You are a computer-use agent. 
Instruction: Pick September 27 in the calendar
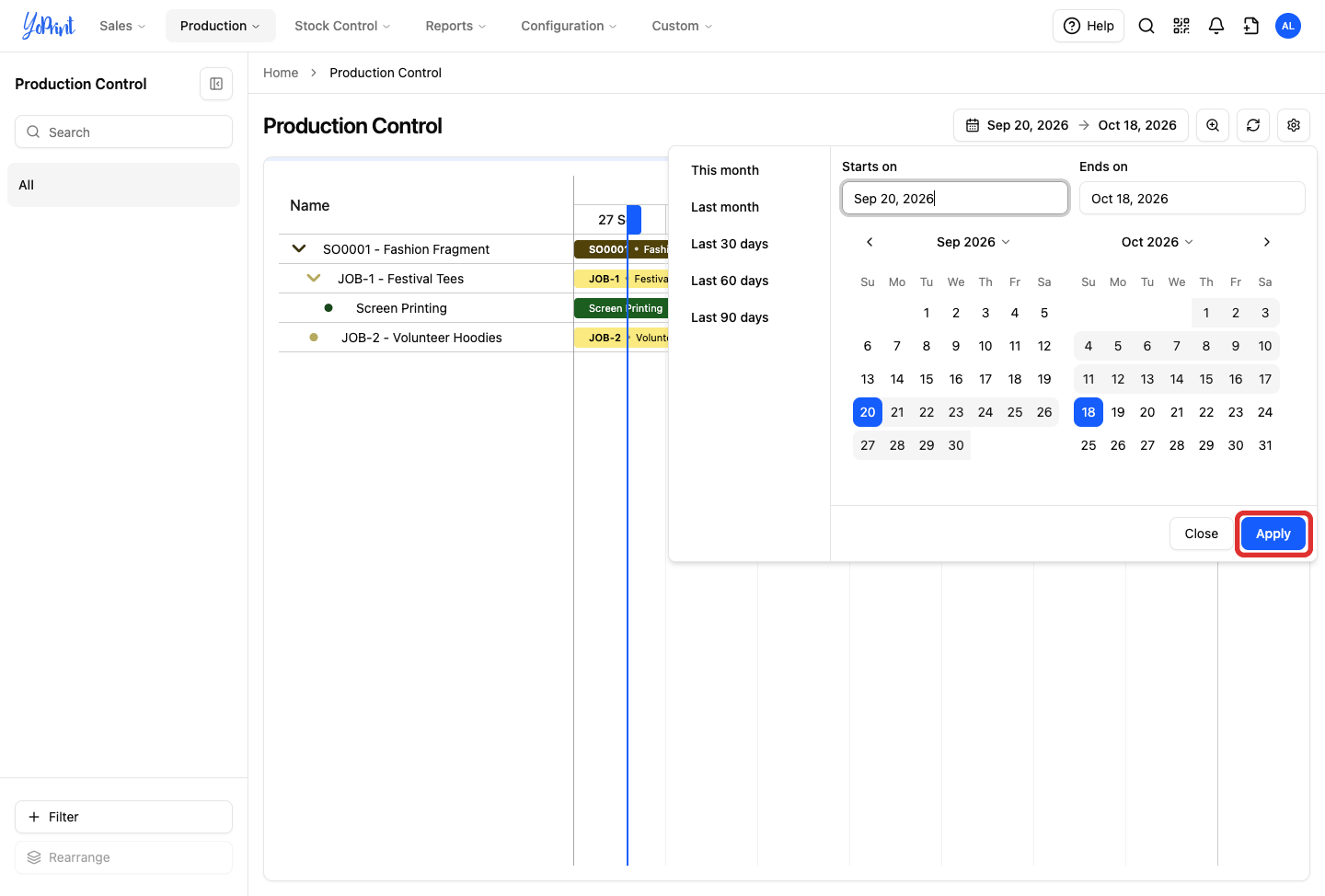868,445
